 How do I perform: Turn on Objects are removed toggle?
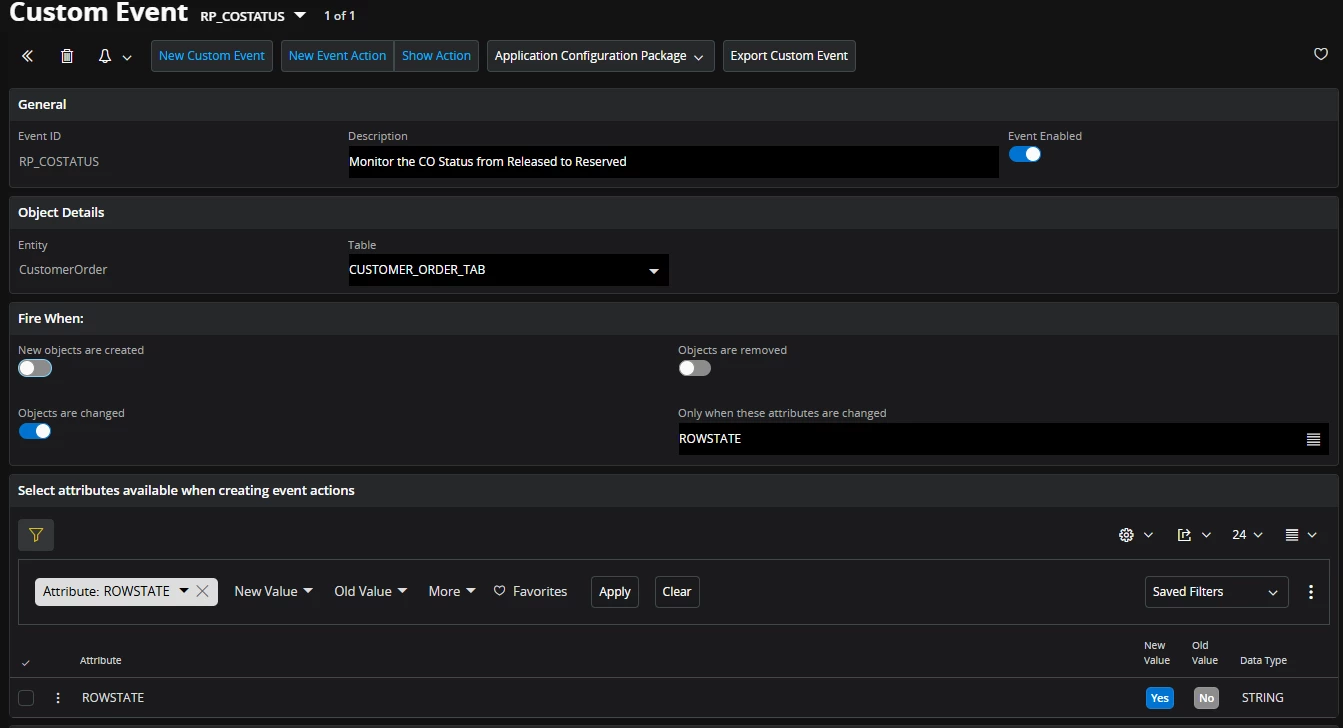[695, 368]
